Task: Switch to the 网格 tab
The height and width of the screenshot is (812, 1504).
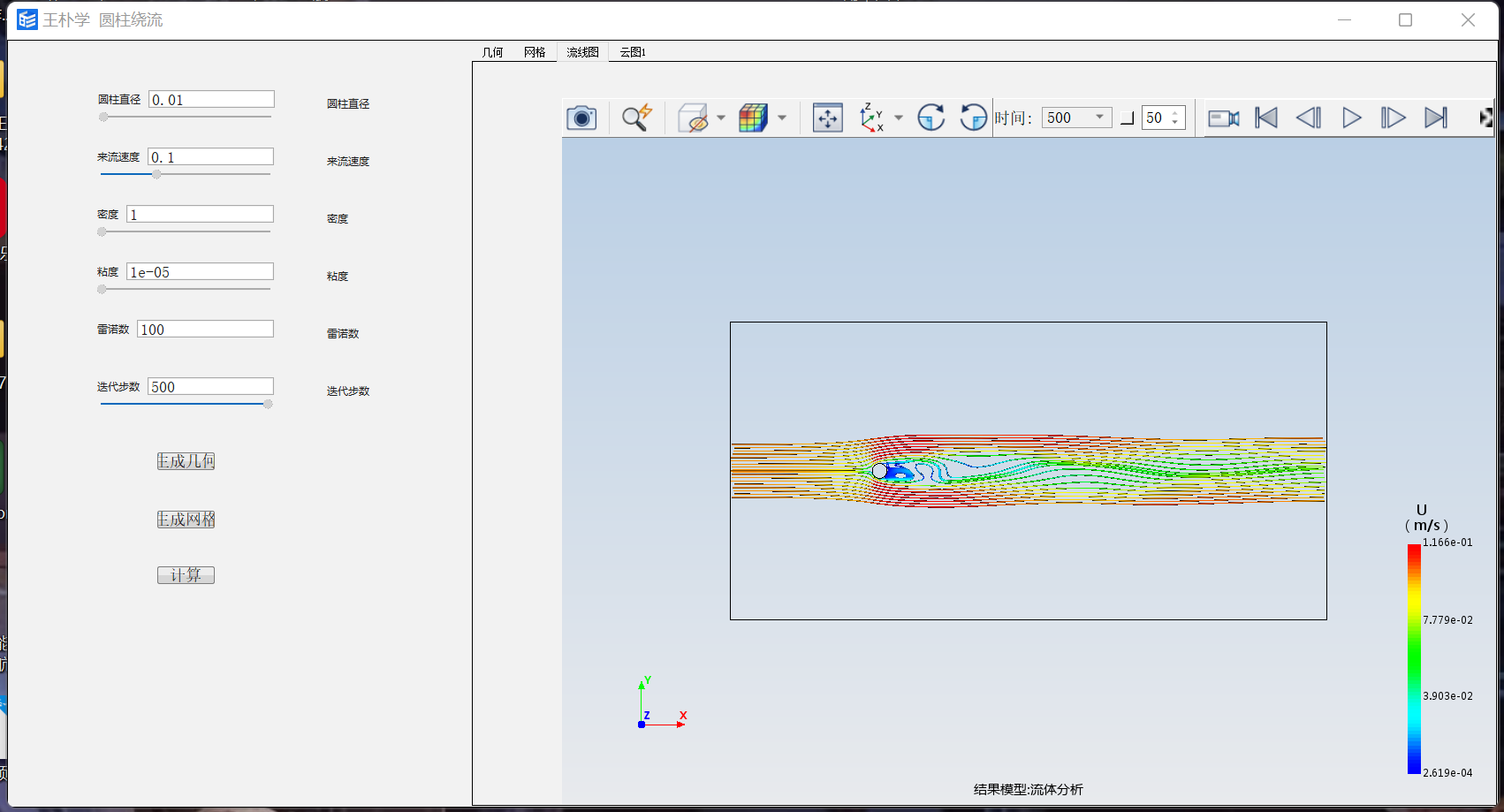Action: (x=535, y=52)
